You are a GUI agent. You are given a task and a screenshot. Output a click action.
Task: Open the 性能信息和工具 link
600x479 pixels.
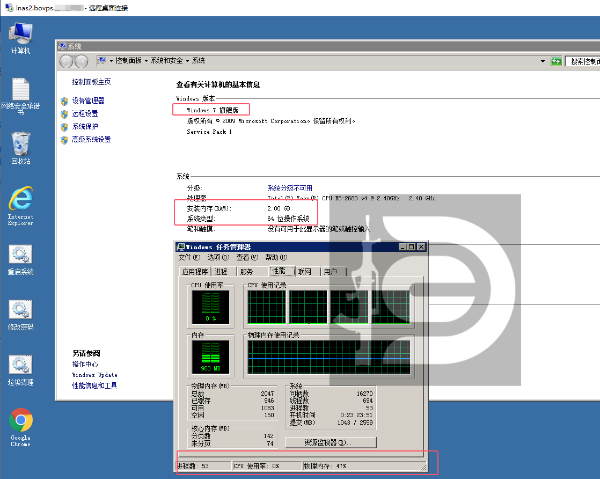tap(95, 386)
